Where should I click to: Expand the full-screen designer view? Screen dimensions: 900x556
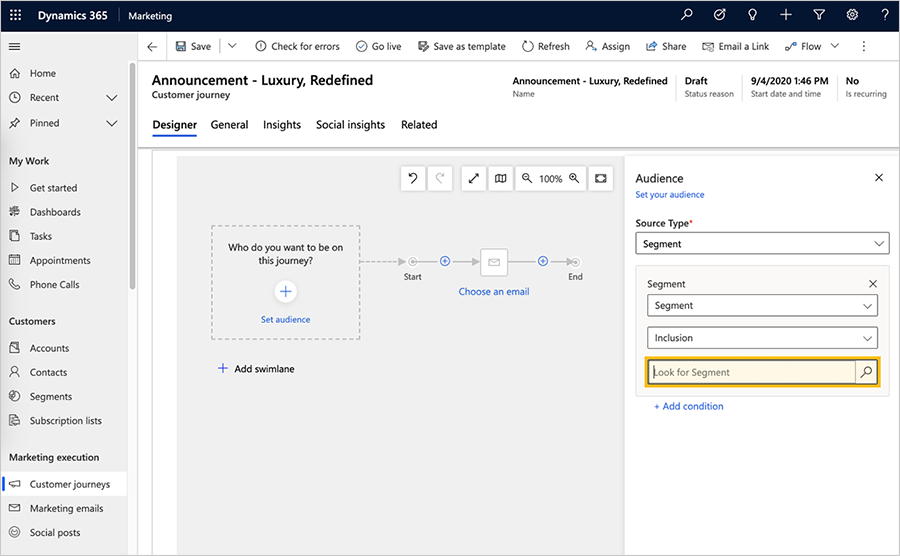coord(474,178)
